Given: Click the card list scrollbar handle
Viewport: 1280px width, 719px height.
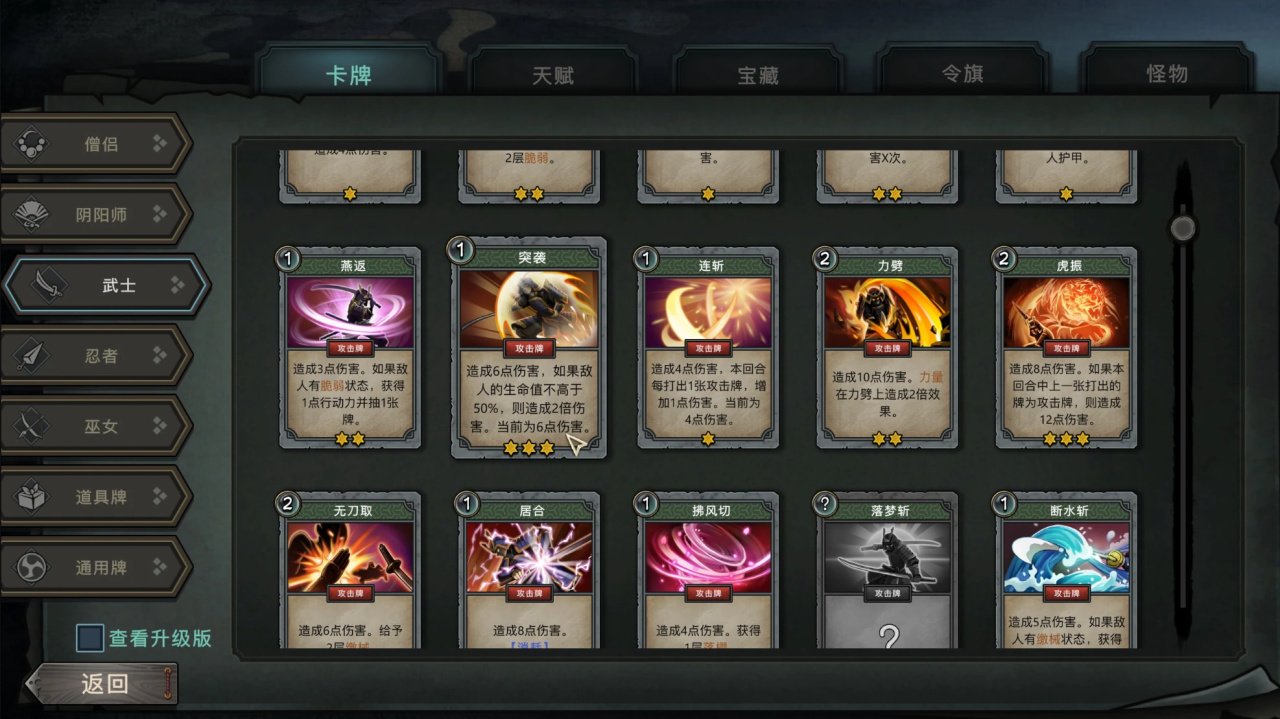Looking at the screenshot, I should [x=1183, y=228].
